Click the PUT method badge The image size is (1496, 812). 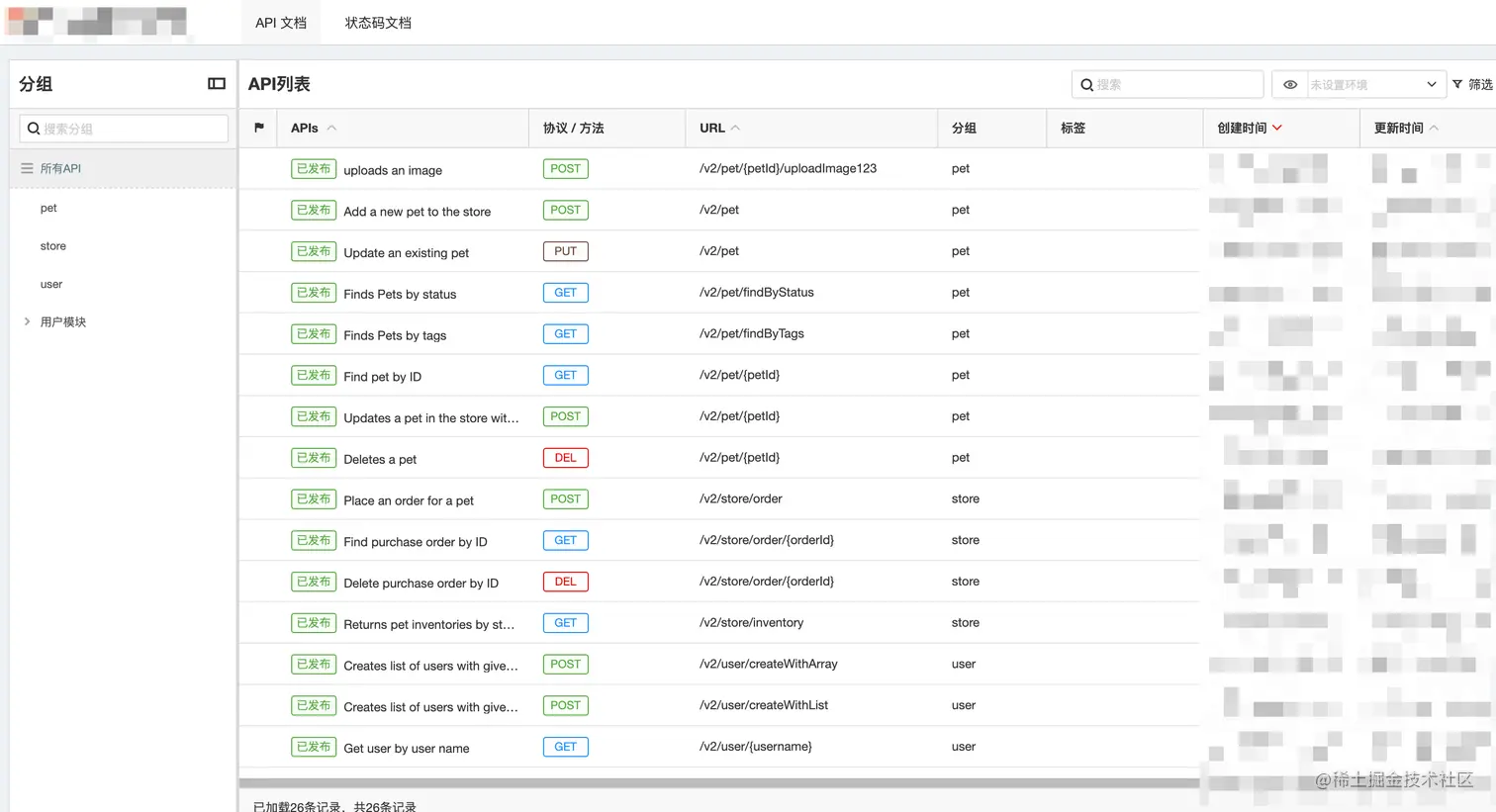(x=565, y=251)
